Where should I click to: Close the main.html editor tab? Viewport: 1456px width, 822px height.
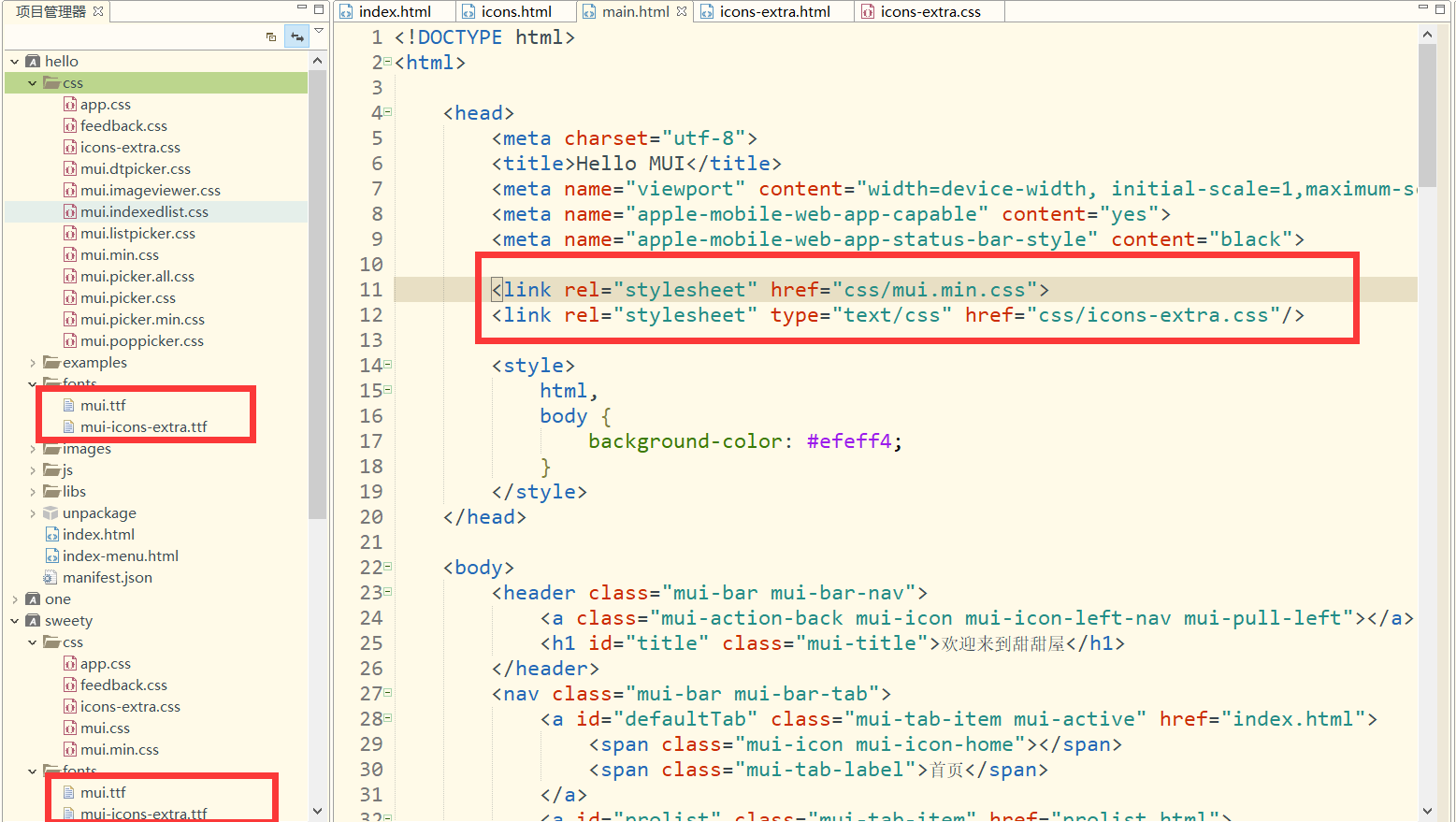click(682, 11)
